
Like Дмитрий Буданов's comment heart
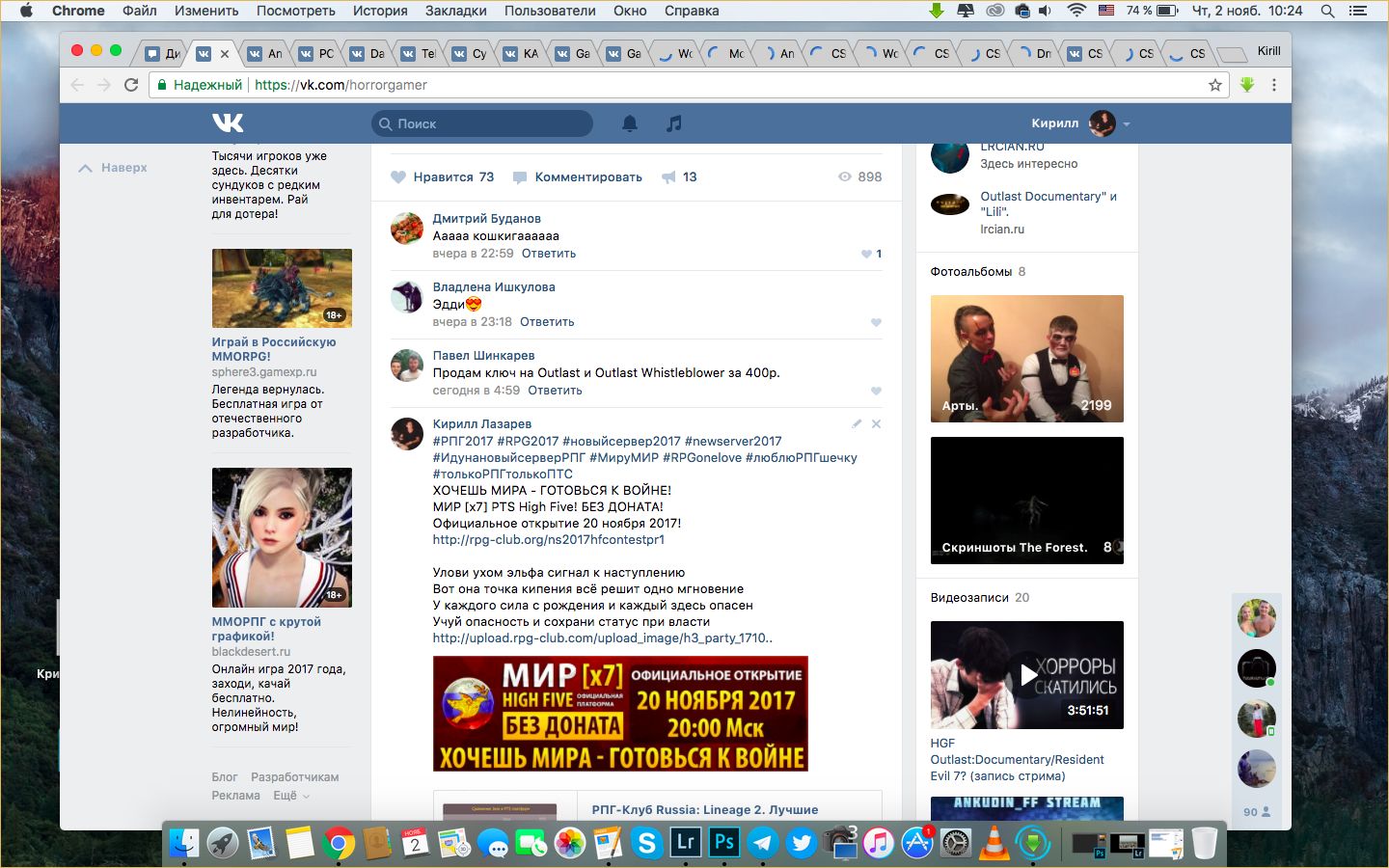click(866, 254)
